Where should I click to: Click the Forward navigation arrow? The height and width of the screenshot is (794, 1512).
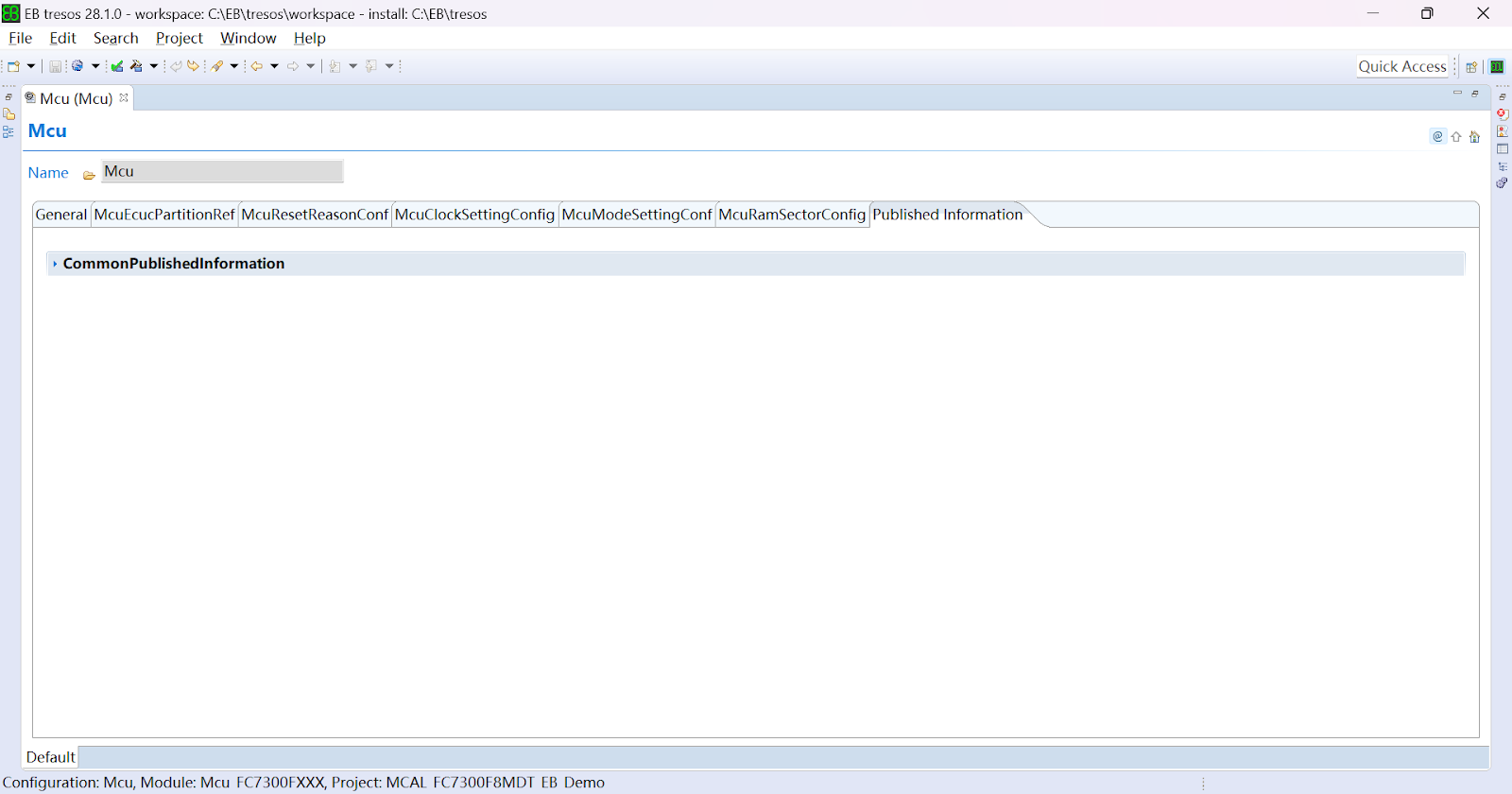pos(293,66)
